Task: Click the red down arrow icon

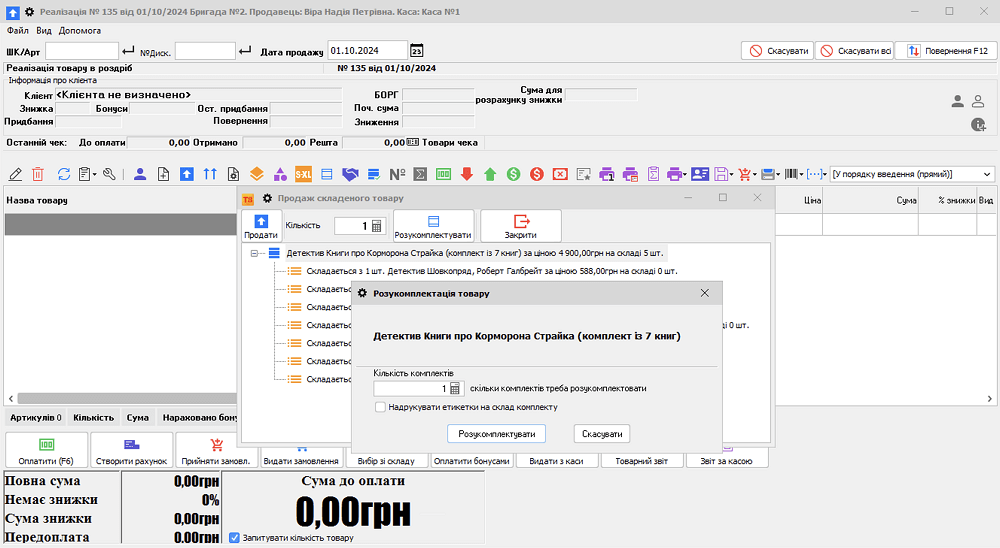Action: pos(467,174)
